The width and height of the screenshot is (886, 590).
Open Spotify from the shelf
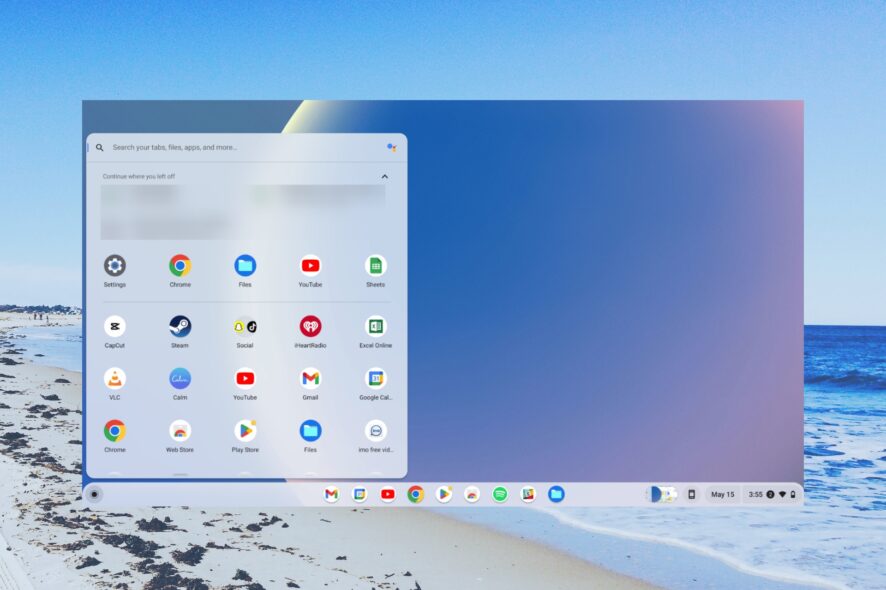click(500, 494)
